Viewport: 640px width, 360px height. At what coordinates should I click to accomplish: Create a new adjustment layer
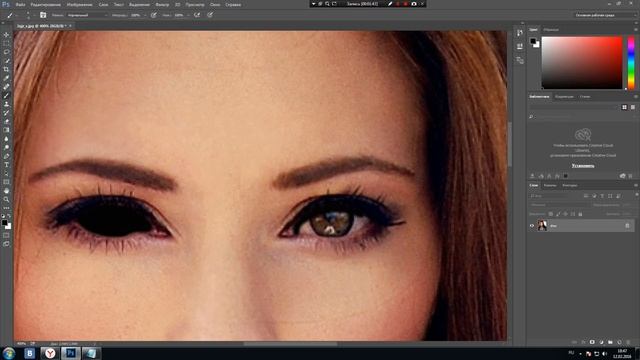[x=601, y=342]
